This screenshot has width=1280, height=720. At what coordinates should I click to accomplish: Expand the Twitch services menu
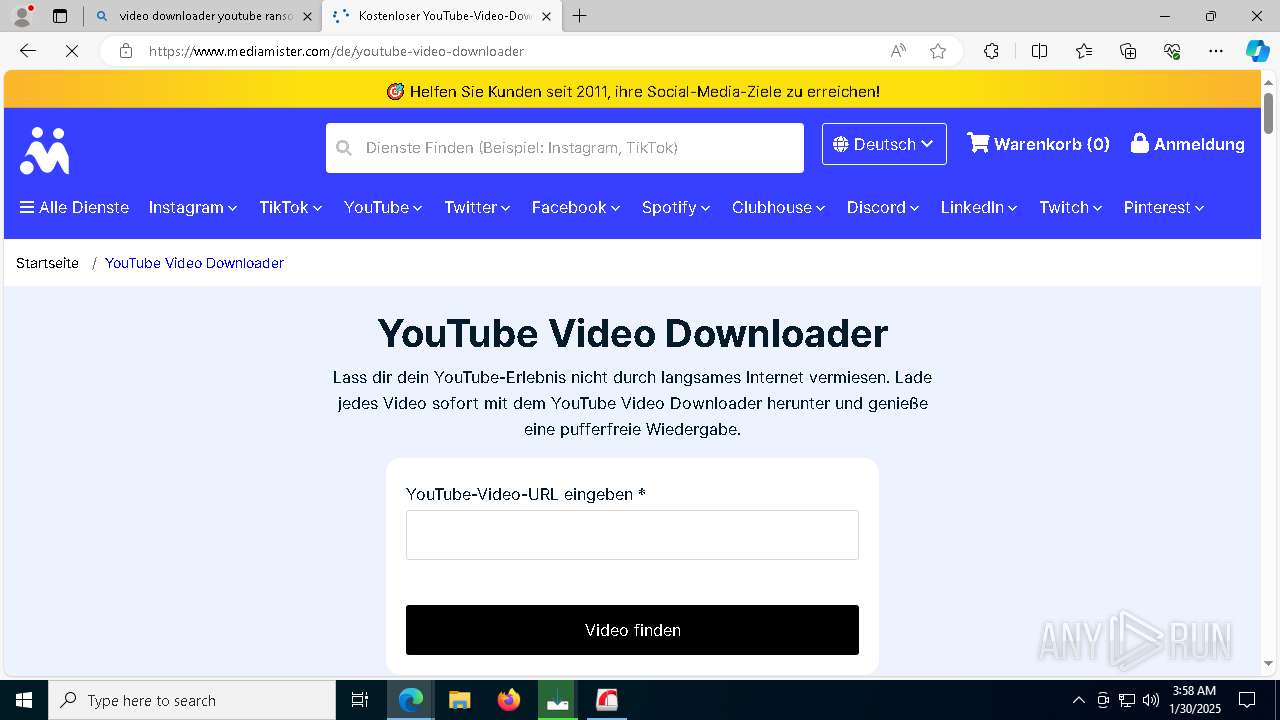[1070, 207]
